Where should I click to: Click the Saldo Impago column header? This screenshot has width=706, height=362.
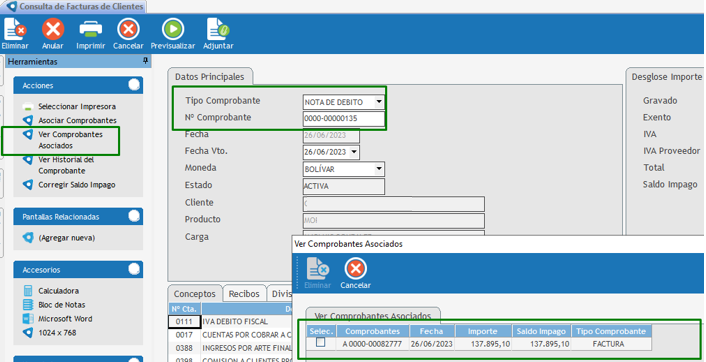click(x=541, y=331)
